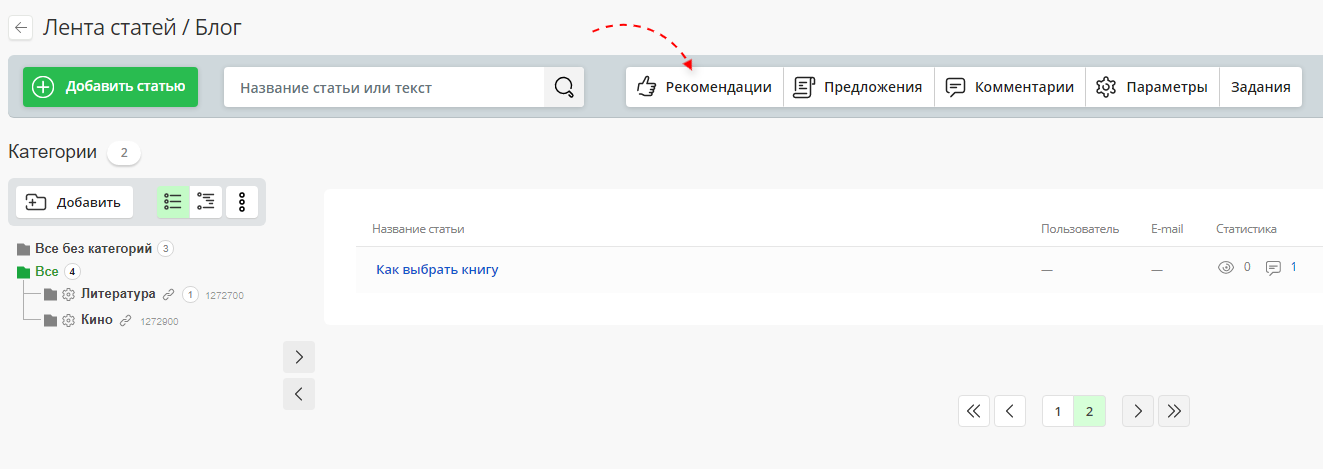Screen dimensions: 1323x469
Task: Select the Все folder in tree
Action: (46, 271)
